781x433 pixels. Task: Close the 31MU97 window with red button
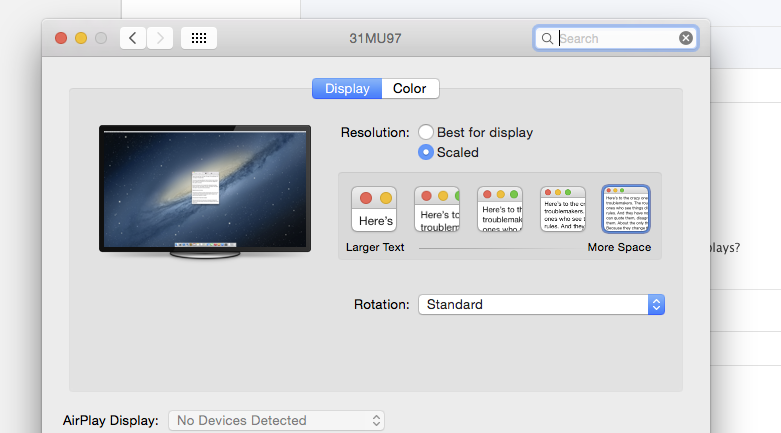[61, 38]
